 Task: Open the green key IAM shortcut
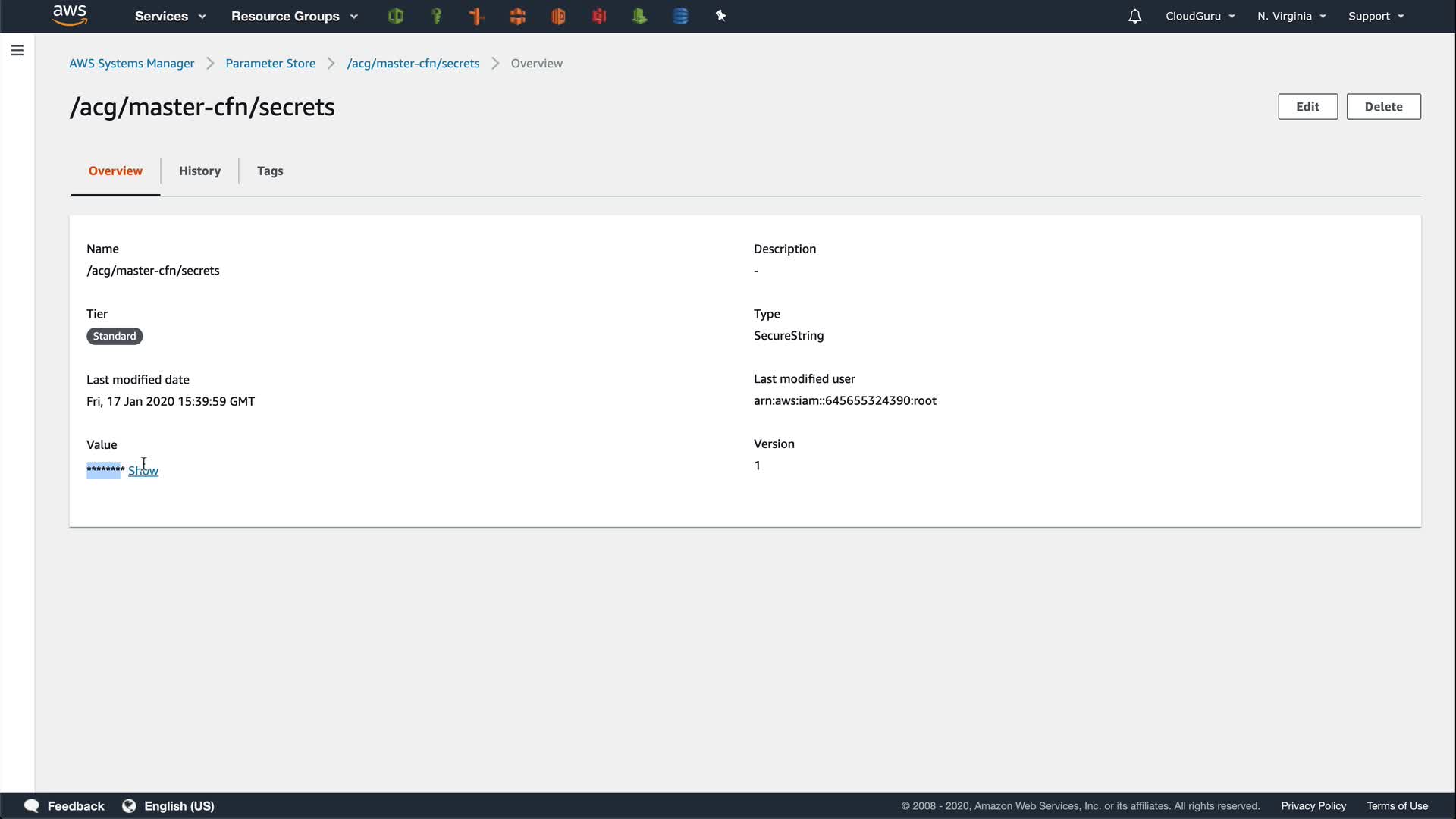(436, 16)
